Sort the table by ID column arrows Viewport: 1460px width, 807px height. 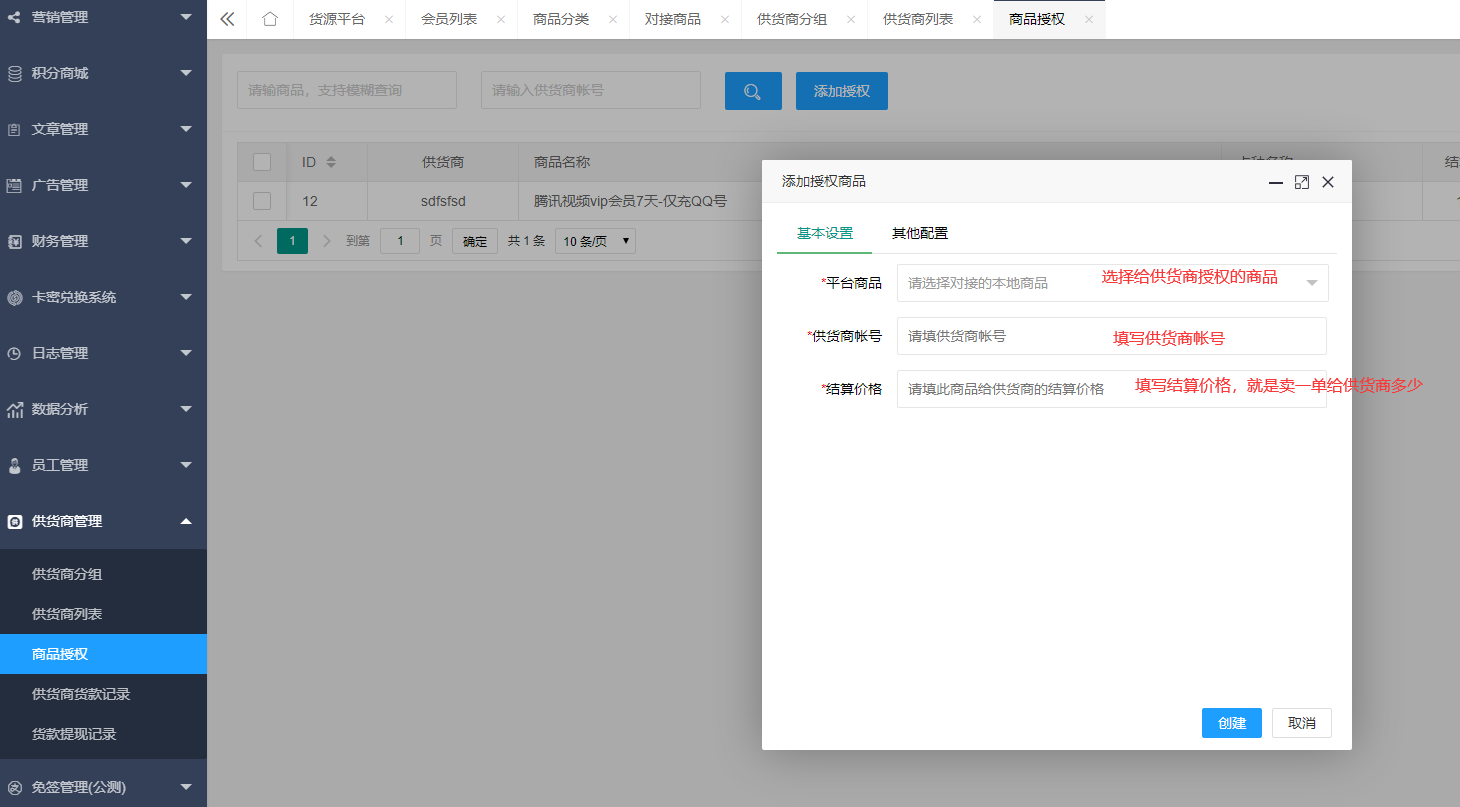click(x=331, y=162)
